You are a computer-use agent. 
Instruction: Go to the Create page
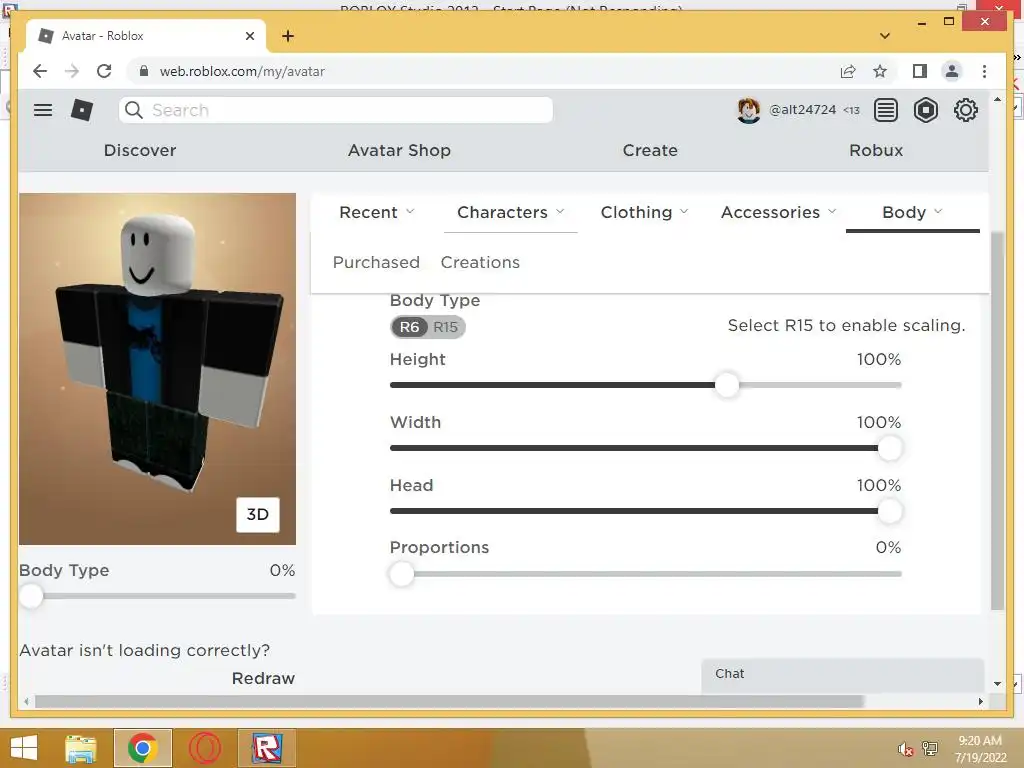[650, 150]
